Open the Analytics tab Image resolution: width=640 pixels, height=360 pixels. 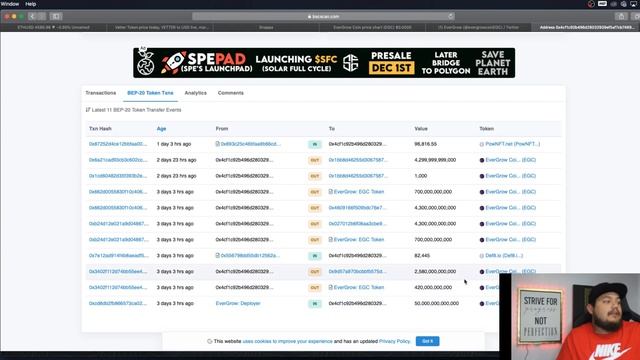point(196,93)
